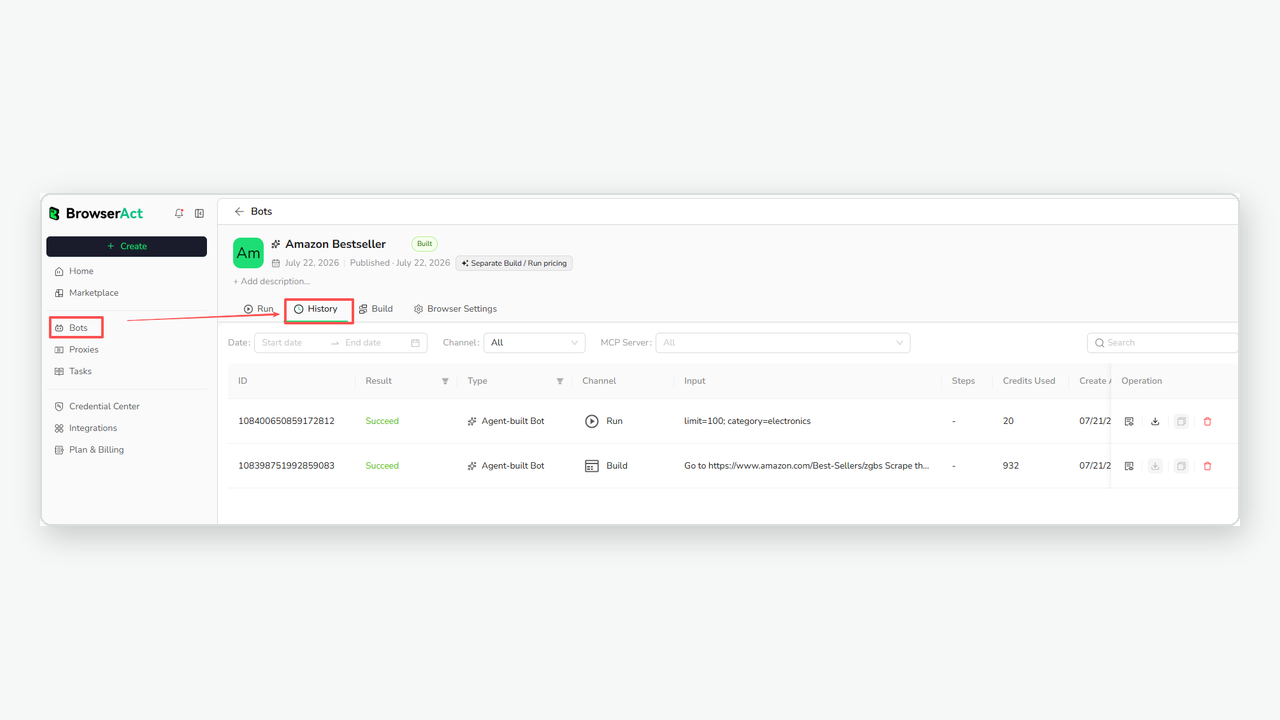
Task: Go back using the arrow beside Bots
Action: click(x=239, y=212)
